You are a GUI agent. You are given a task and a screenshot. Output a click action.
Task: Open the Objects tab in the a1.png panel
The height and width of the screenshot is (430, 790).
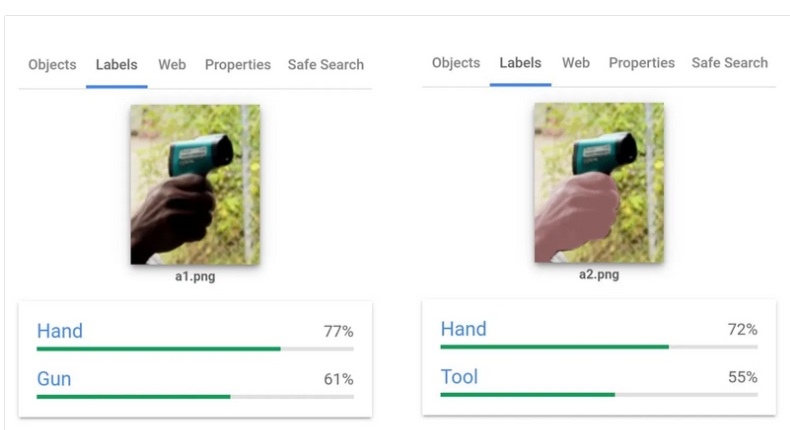52,65
